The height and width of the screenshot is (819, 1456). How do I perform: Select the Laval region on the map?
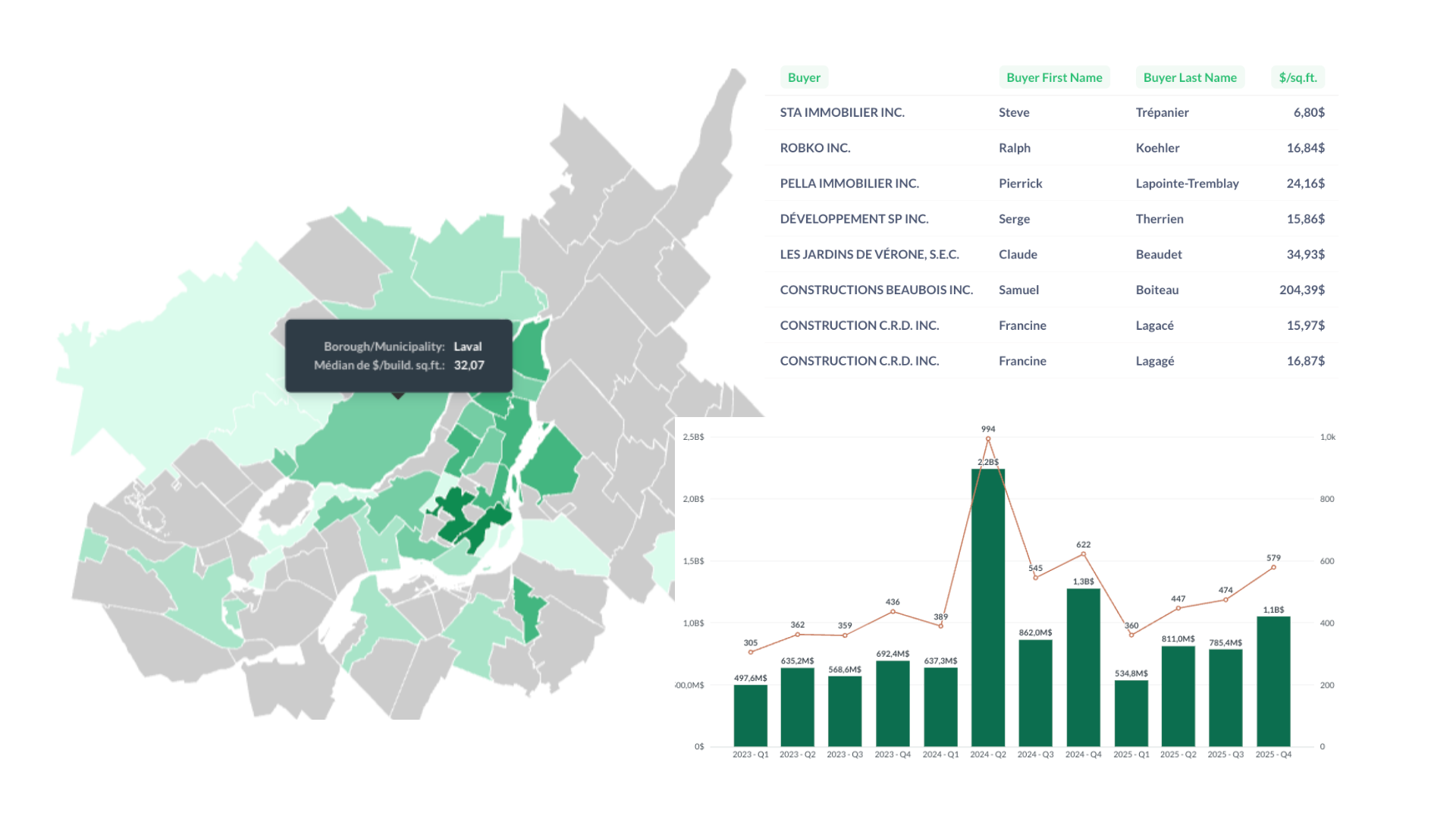(372, 440)
